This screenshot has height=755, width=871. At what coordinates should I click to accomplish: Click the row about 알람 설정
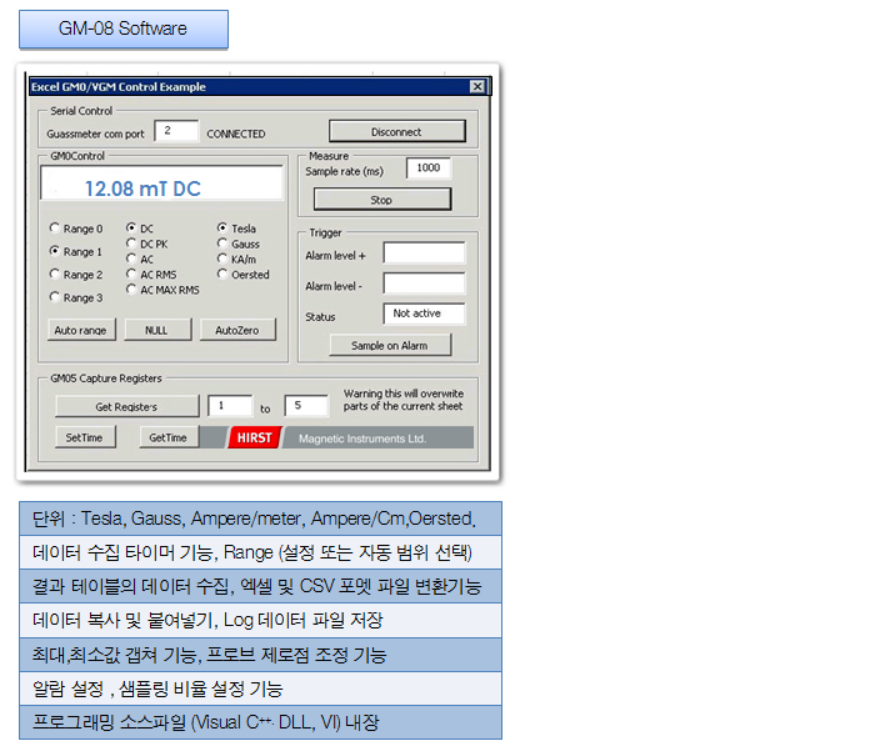point(261,689)
